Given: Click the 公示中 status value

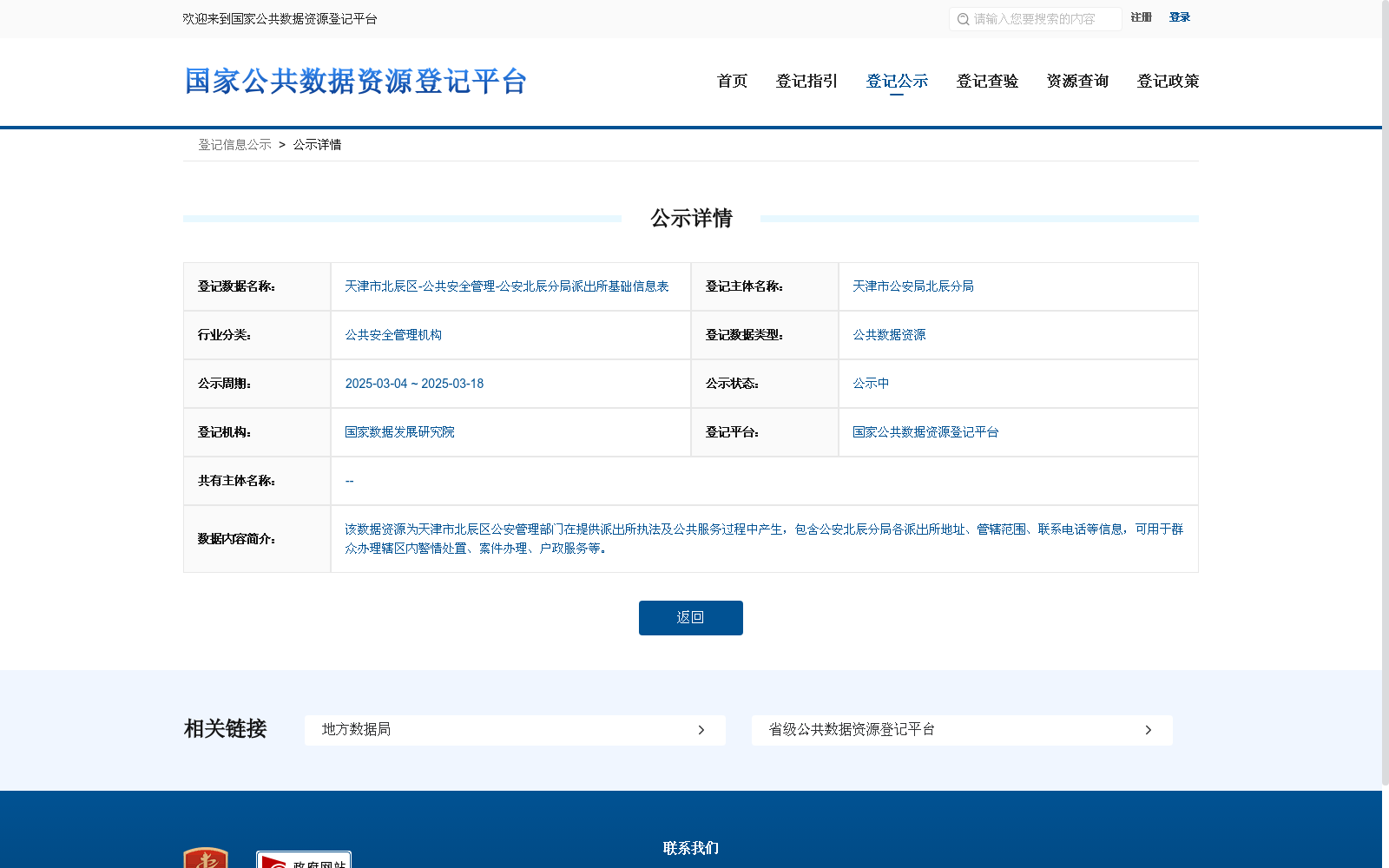Looking at the screenshot, I should pyautogui.click(x=871, y=384).
